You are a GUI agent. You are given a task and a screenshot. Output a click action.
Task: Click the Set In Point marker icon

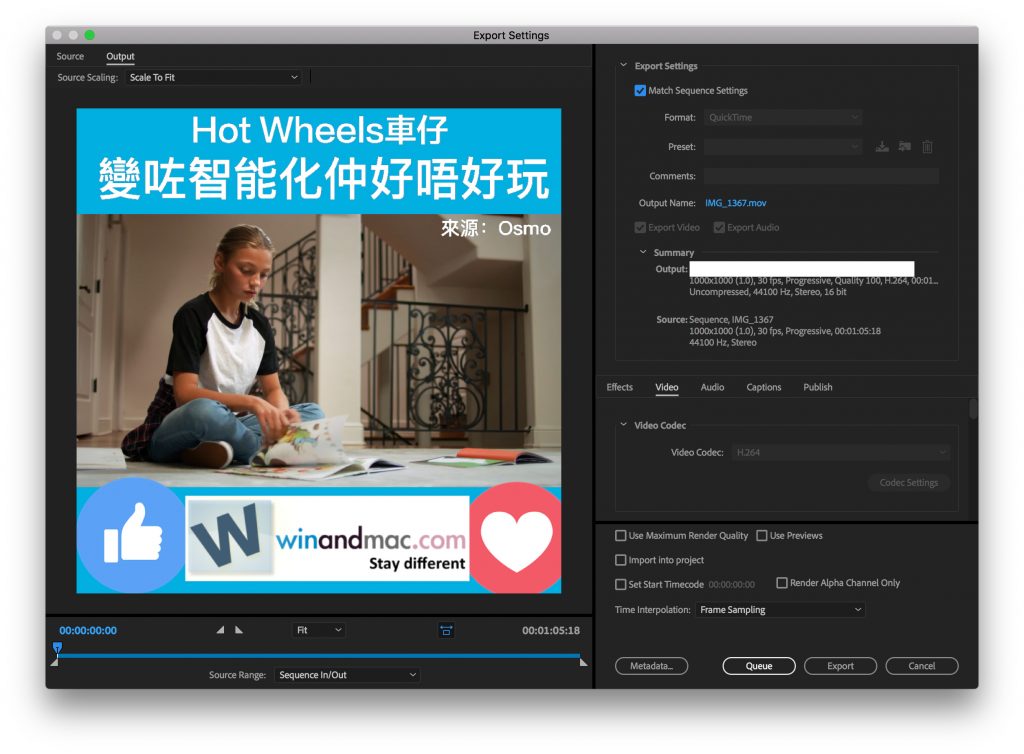tap(221, 630)
